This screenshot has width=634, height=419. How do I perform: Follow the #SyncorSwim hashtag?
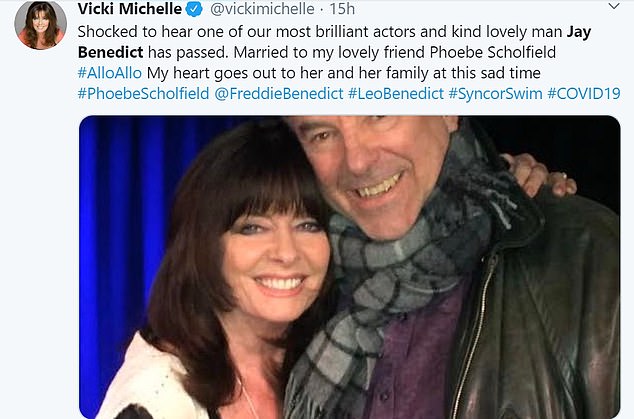[495, 93]
